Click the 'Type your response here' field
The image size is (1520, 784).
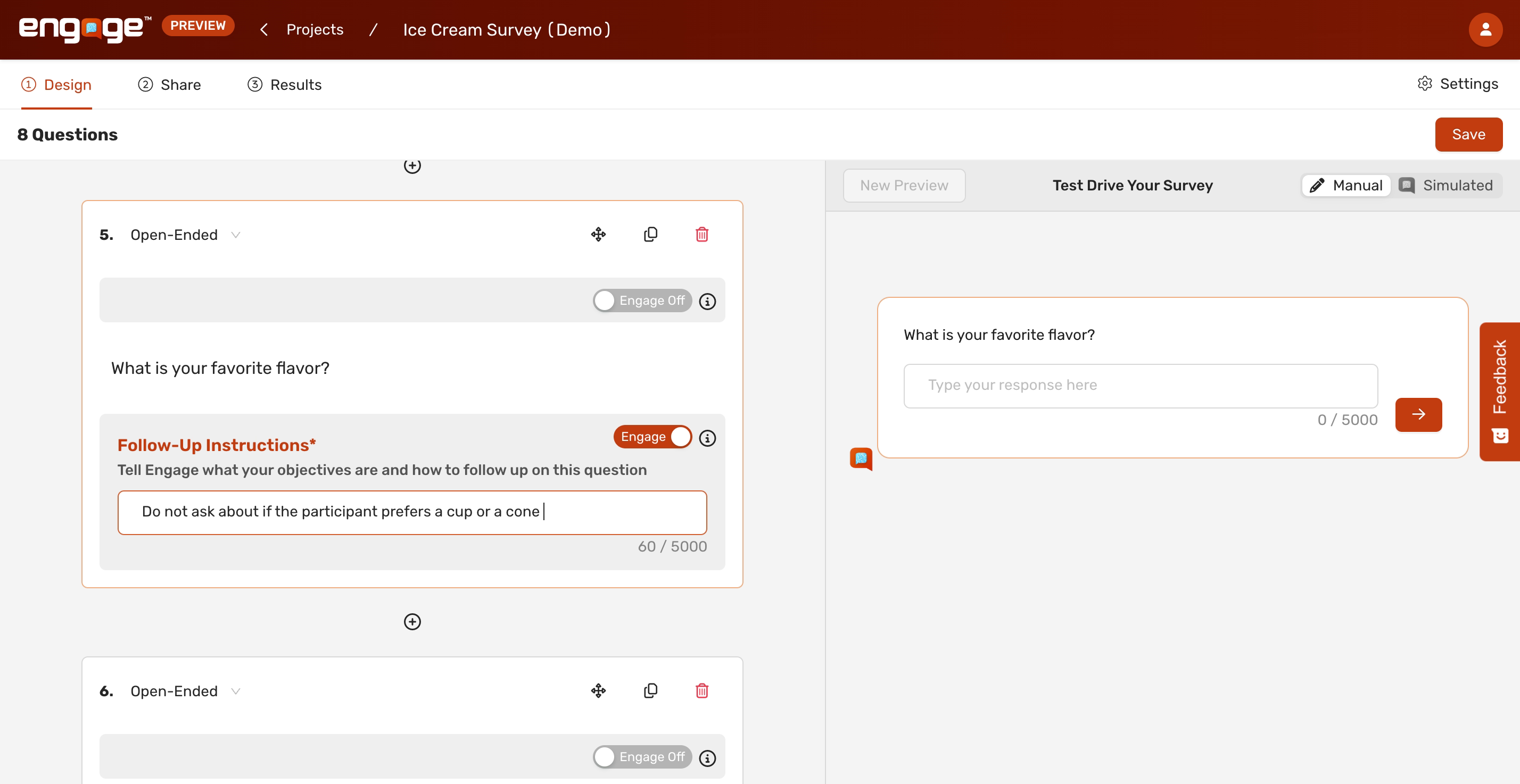point(1140,385)
